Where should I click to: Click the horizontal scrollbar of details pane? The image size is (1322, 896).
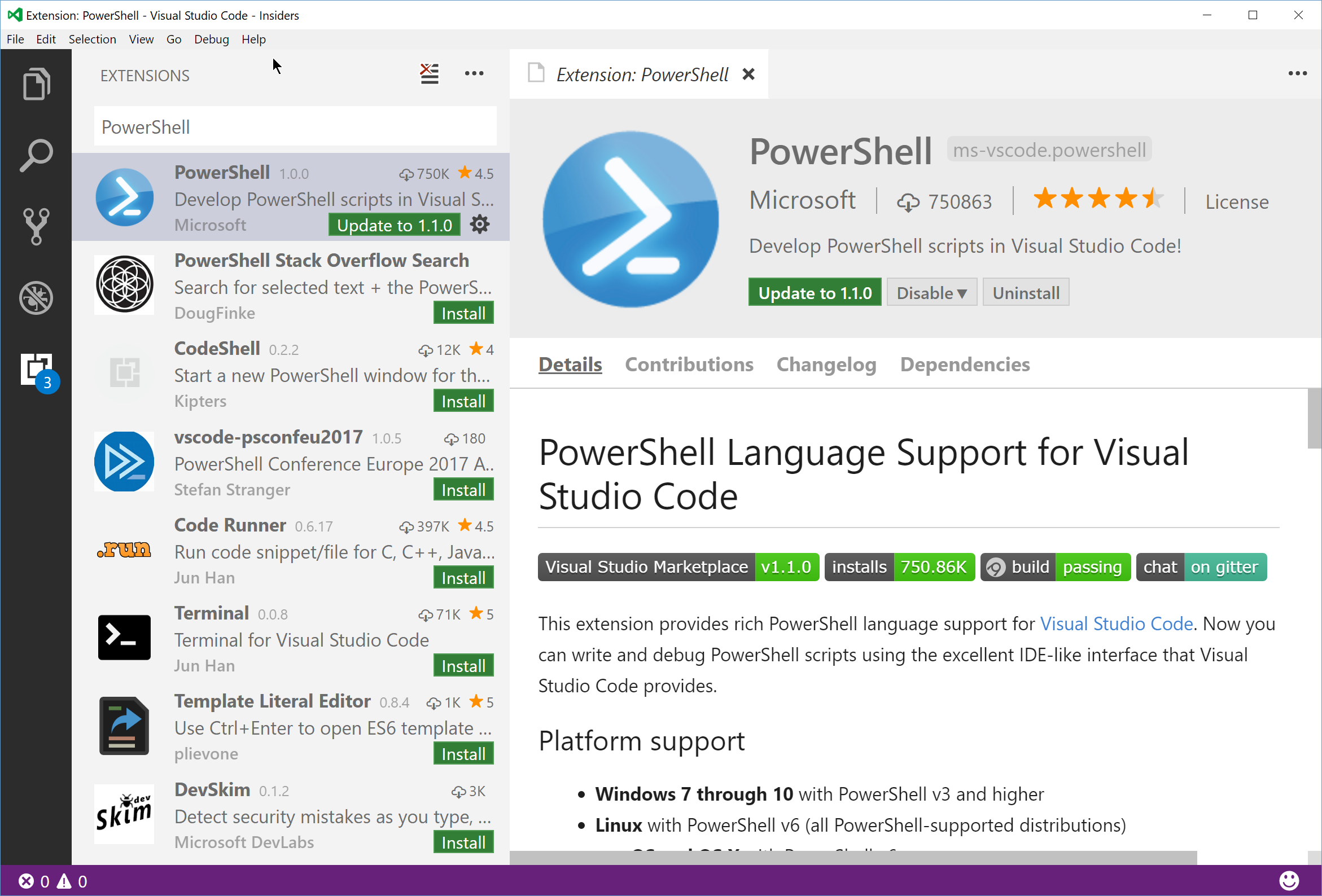pos(853,857)
